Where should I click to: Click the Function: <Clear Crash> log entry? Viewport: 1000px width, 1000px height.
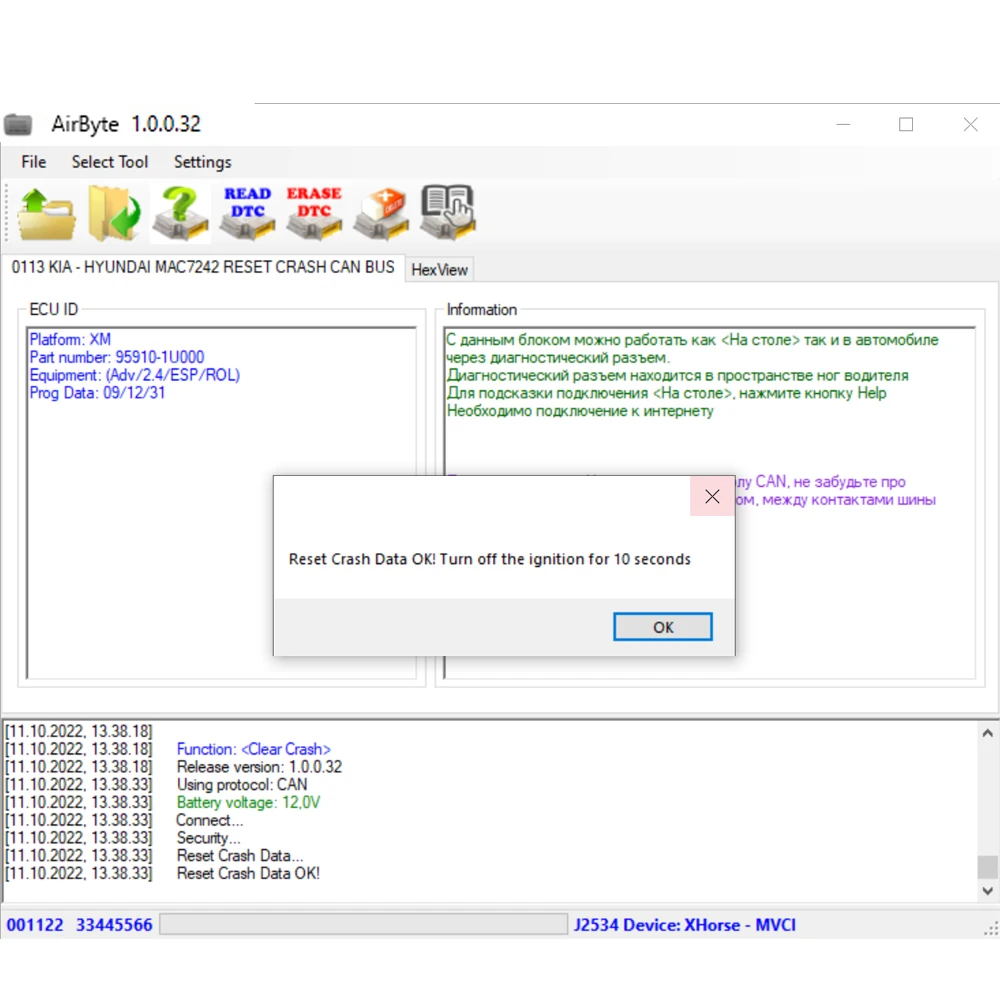click(254, 749)
